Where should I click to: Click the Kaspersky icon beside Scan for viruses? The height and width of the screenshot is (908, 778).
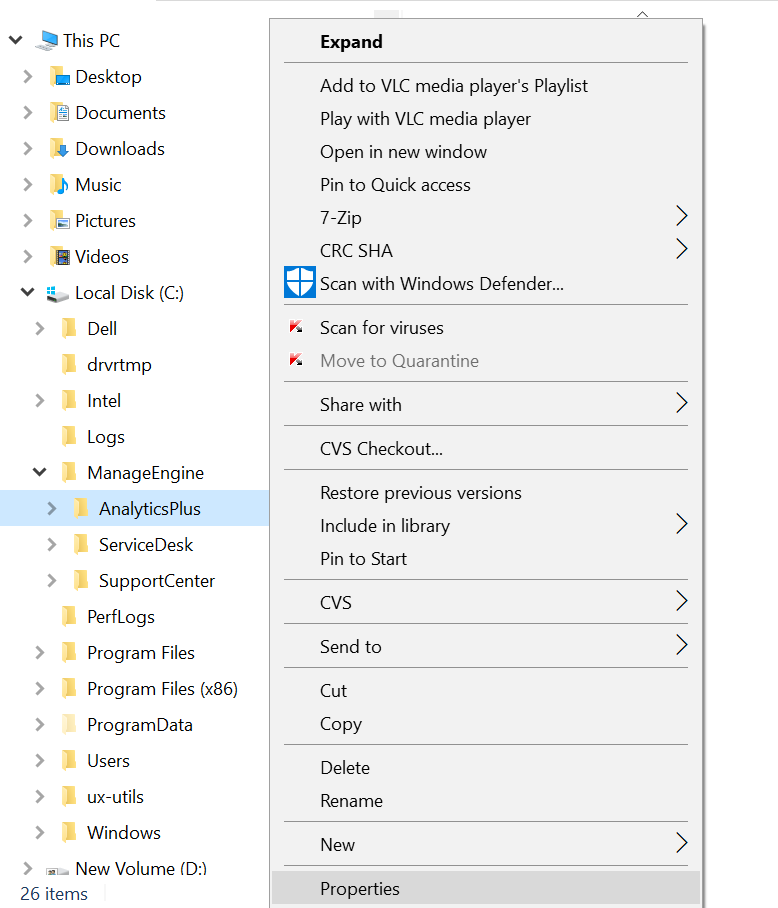coord(296,327)
